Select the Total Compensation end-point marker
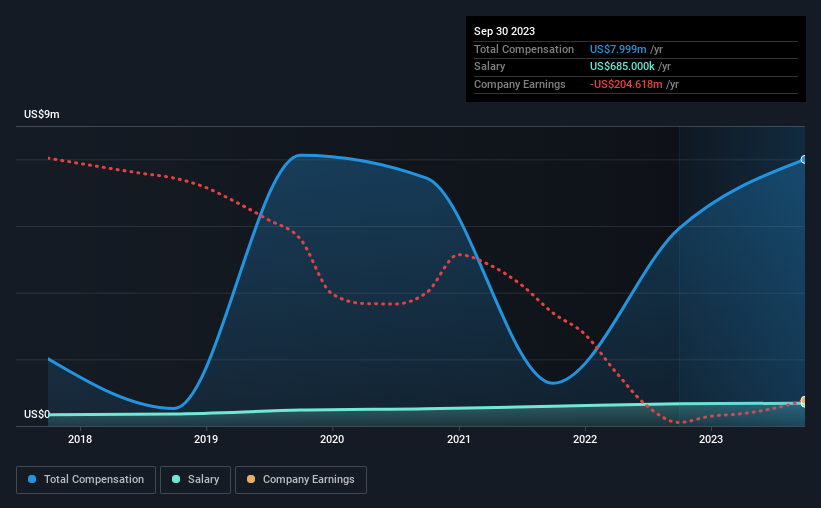This screenshot has width=821, height=508. [804, 160]
